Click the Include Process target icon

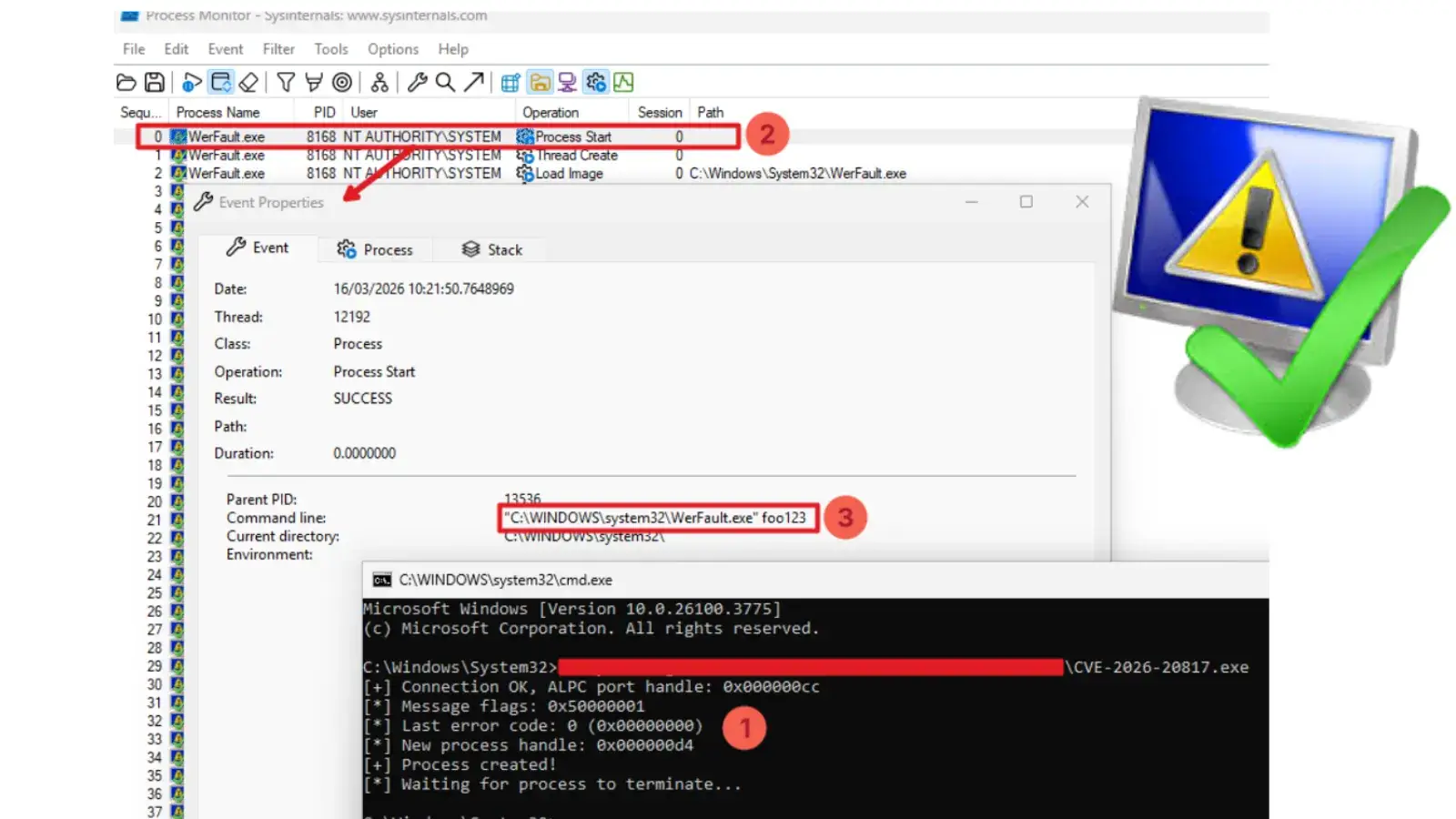point(342,83)
